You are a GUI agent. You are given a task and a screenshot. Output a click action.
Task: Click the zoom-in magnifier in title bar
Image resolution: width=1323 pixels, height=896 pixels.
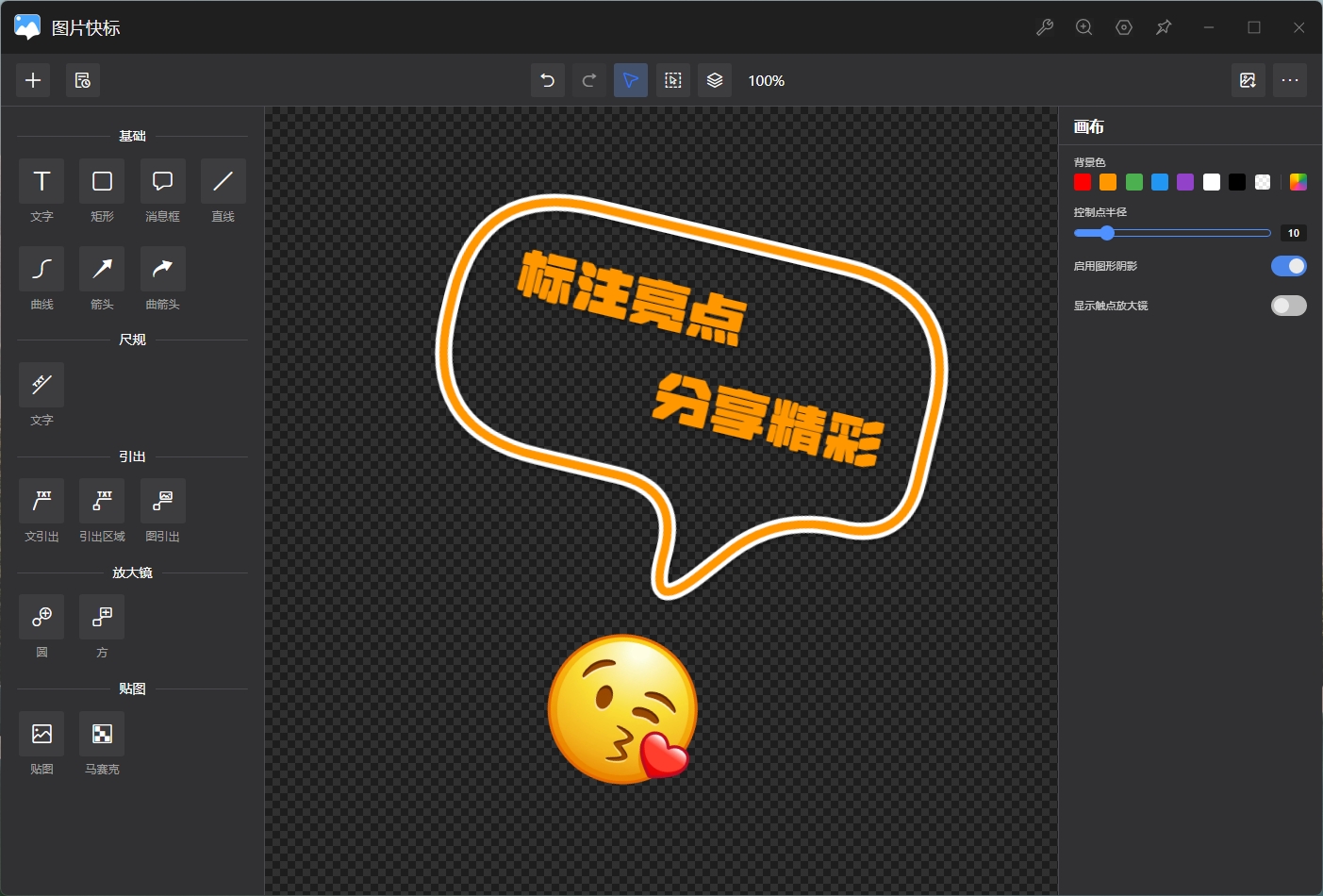click(x=1084, y=27)
